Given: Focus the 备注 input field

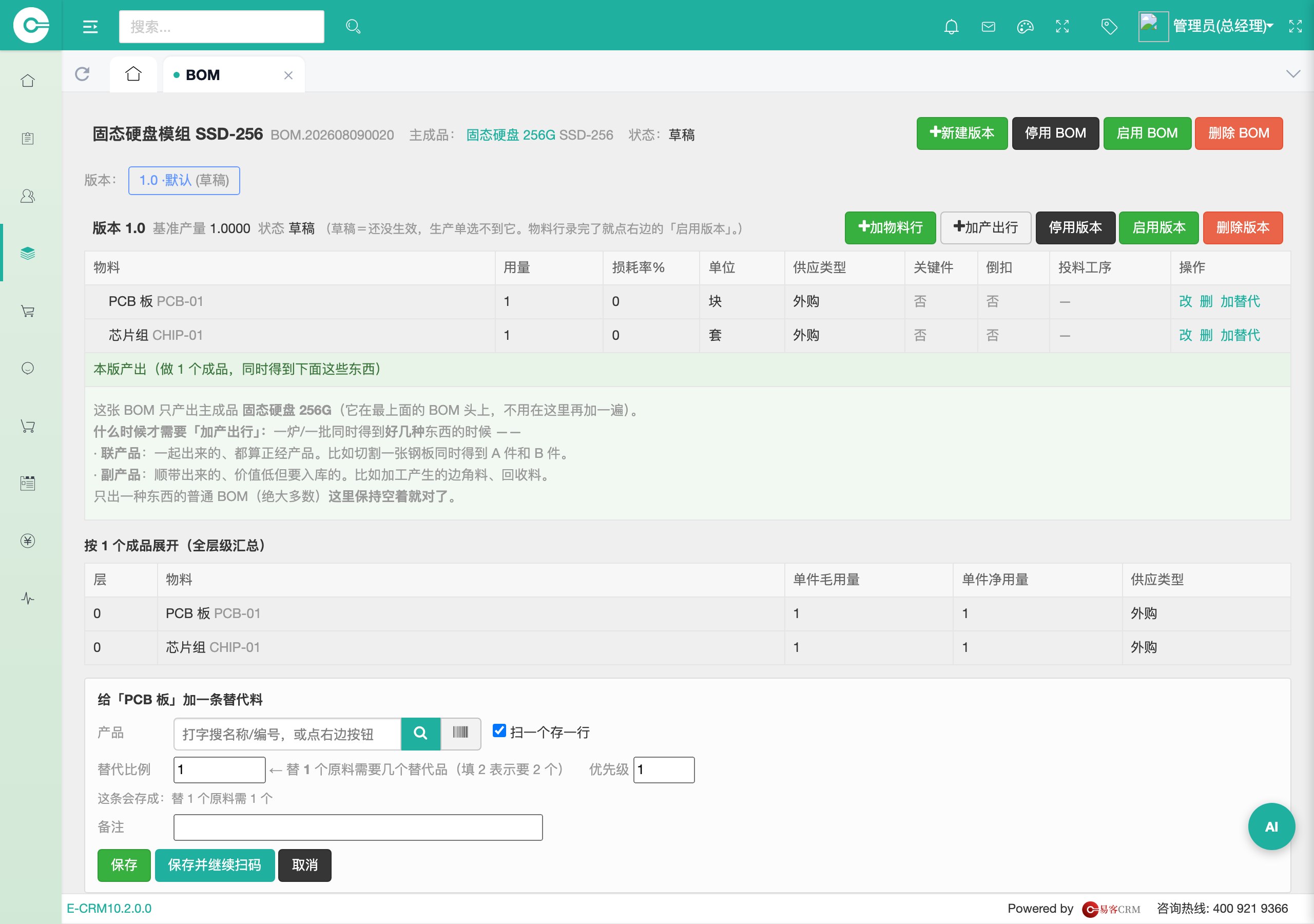Looking at the screenshot, I should pos(358,827).
